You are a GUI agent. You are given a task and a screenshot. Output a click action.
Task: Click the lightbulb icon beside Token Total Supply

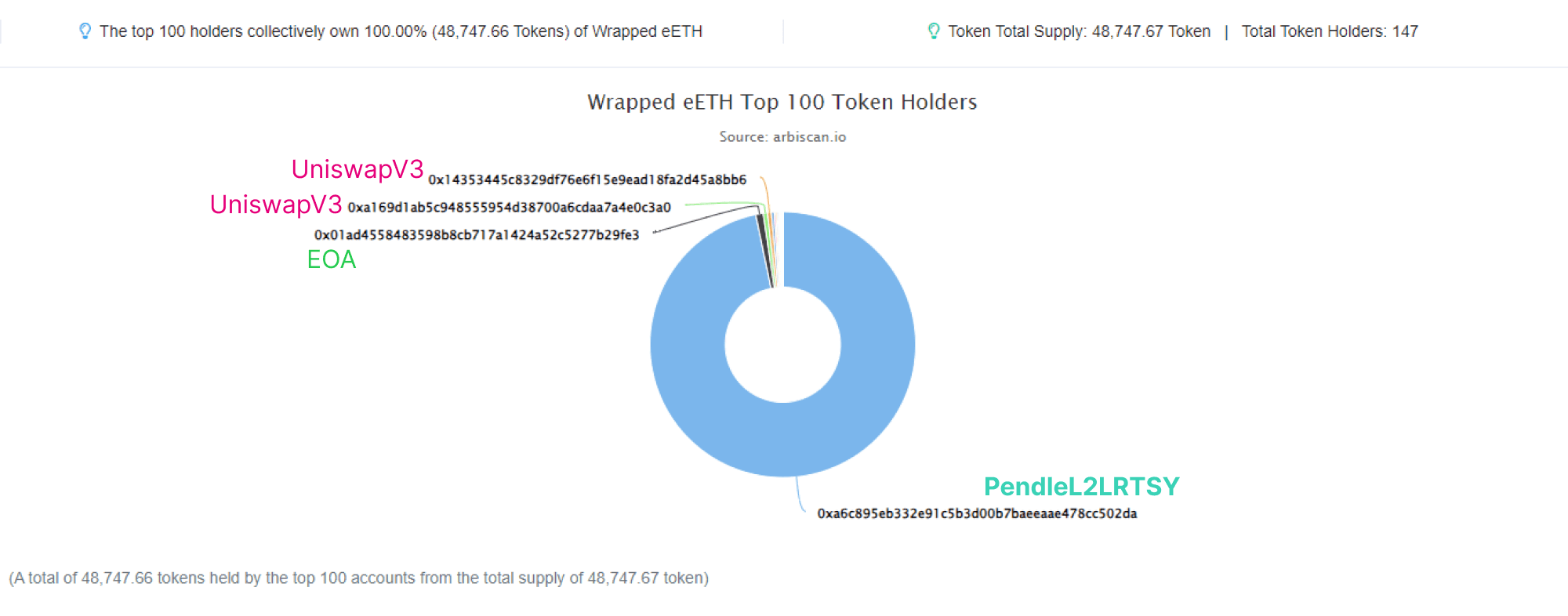click(933, 31)
